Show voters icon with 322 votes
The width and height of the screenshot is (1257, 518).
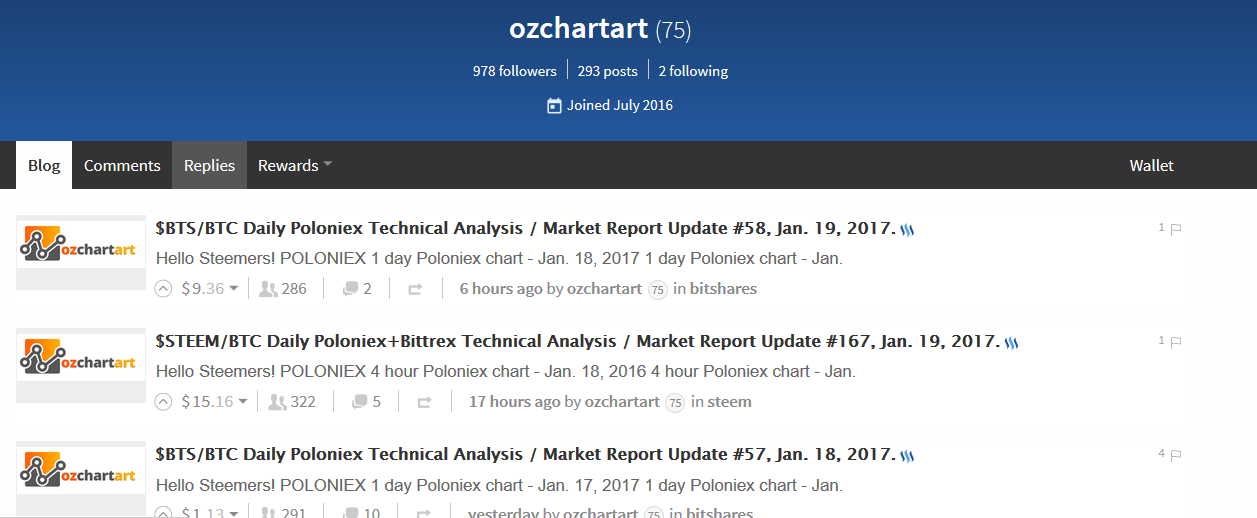[x=278, y=402]
